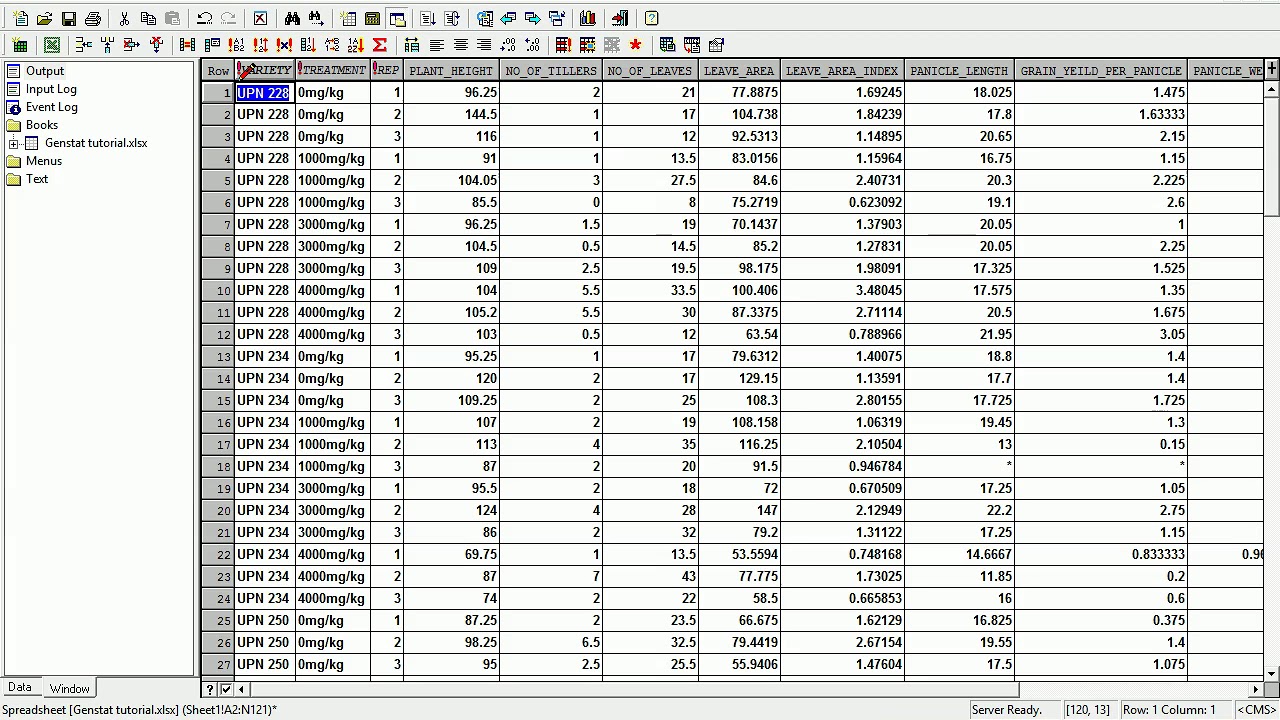1280x720 pixels.
Task: Click the binoculars Find icon
Action: coord(292,19)
